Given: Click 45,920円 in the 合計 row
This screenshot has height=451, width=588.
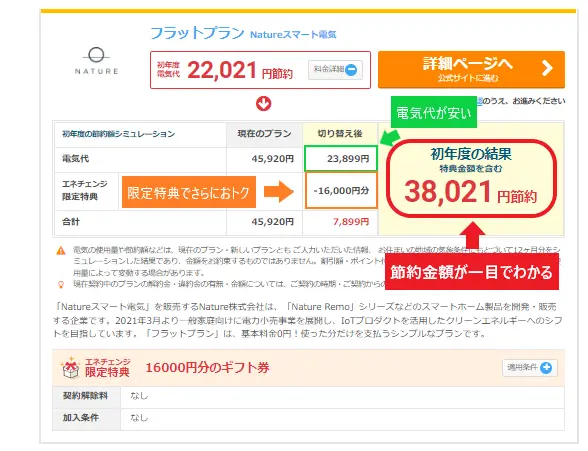Looking at the screenshot, I should click(x=273, y=222).
